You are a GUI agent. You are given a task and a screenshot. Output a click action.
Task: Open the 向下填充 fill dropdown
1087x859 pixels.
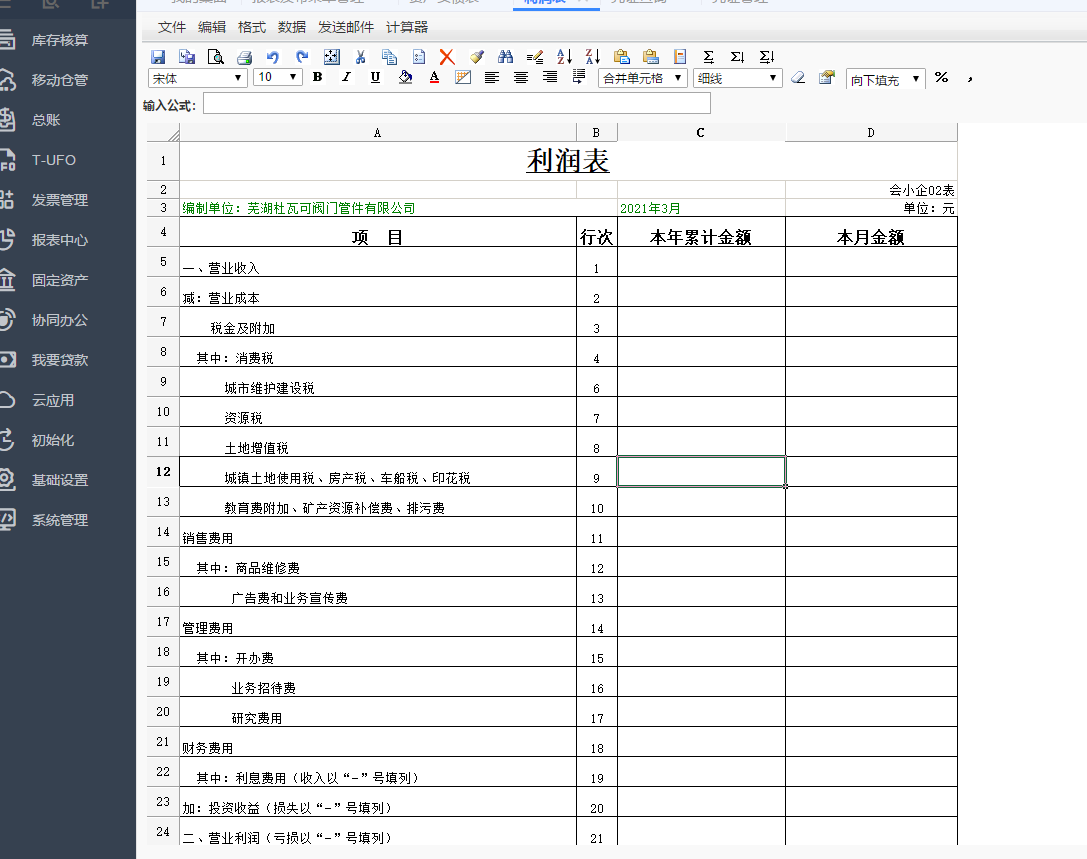coord(885,79)
